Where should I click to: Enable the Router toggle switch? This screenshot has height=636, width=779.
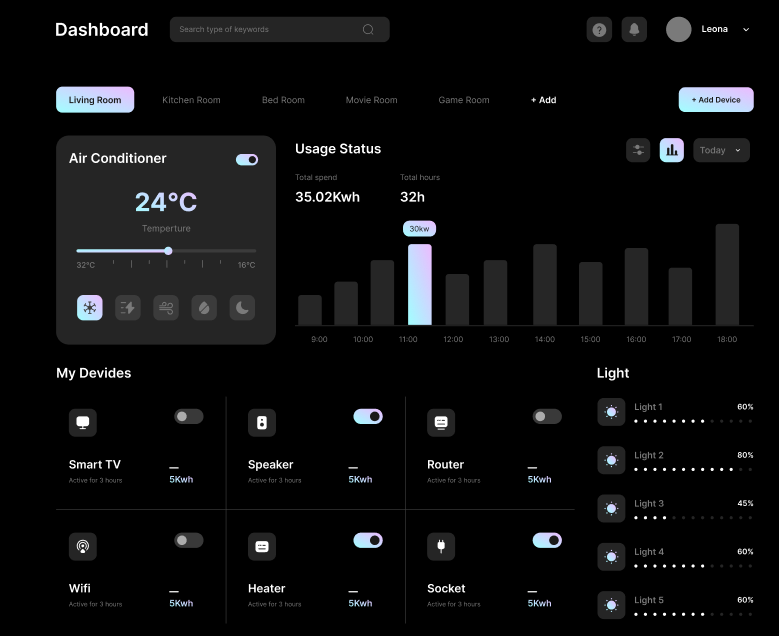click(547, 416)
